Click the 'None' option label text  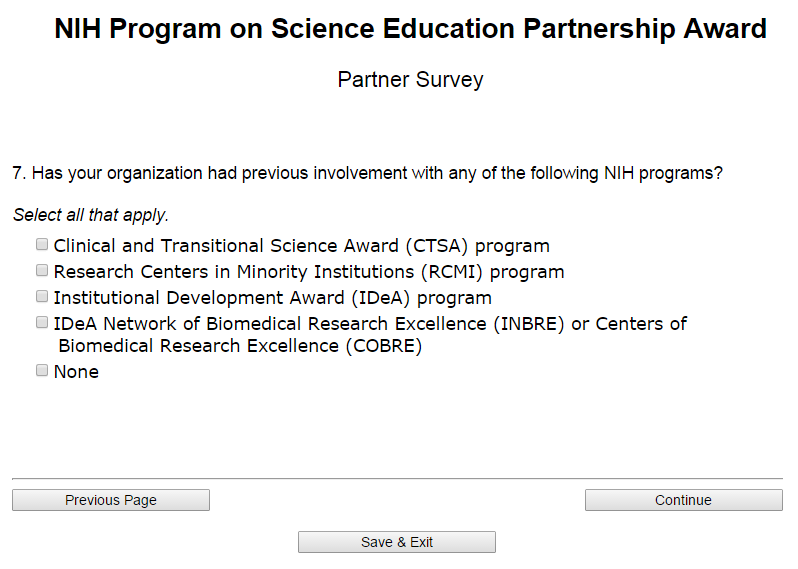(x=76, y=372)
